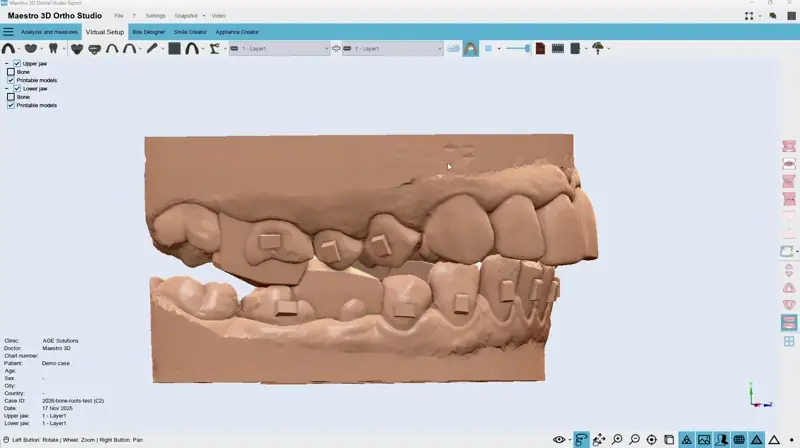This screenshot has width=800, height=448.
Task: Click the measurement caliper toolbar icon
Action: 214,48
